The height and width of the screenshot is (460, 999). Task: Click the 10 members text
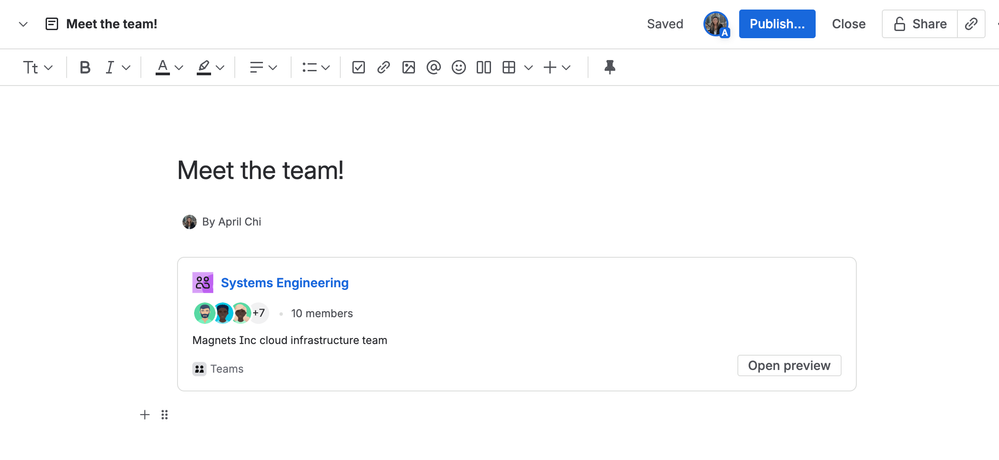[322, 313]
